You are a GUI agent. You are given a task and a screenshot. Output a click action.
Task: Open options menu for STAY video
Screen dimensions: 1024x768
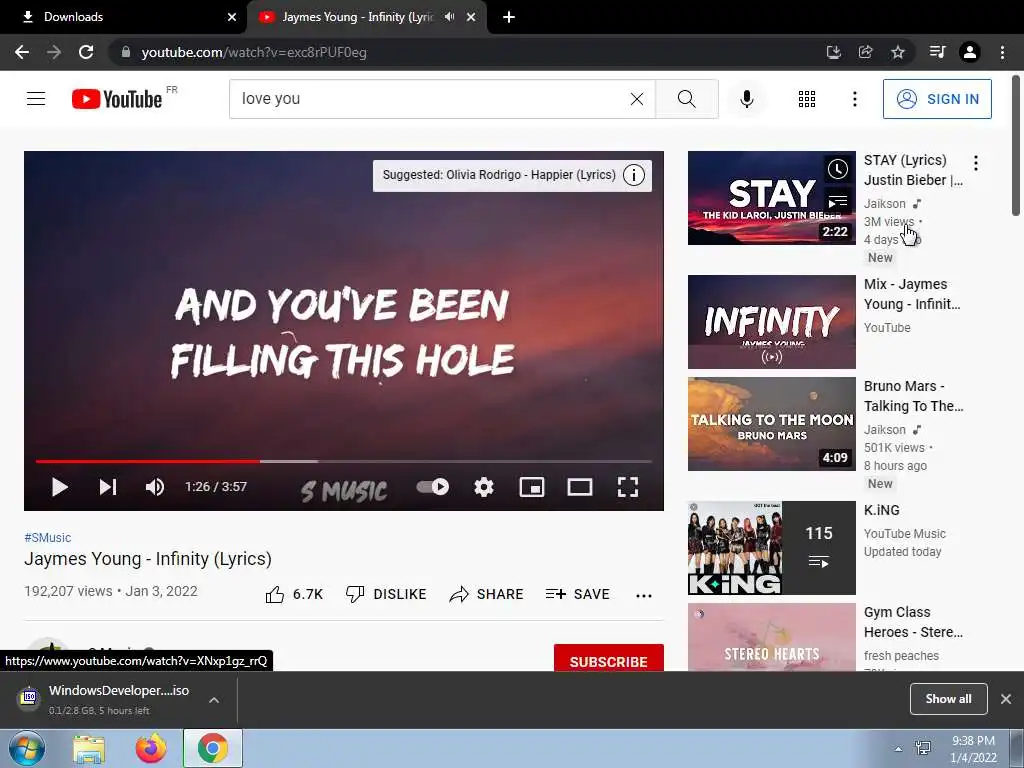(976, 163)
